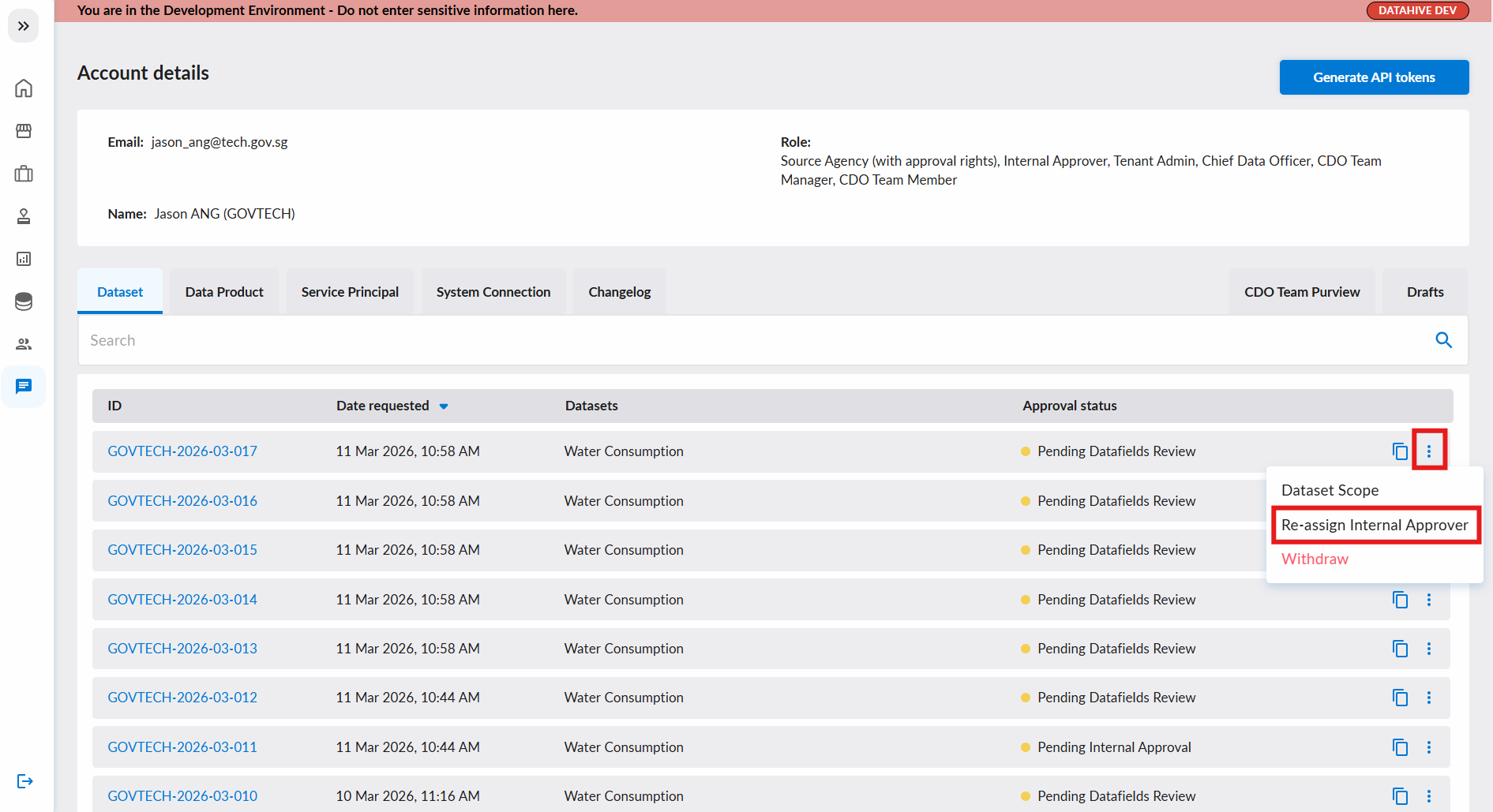Image resolution: width=1493 pixels, height=812 pixels.
Task: Open three-dot menu for GOVTECH-2026-03-012
Action: [1429, 698]
